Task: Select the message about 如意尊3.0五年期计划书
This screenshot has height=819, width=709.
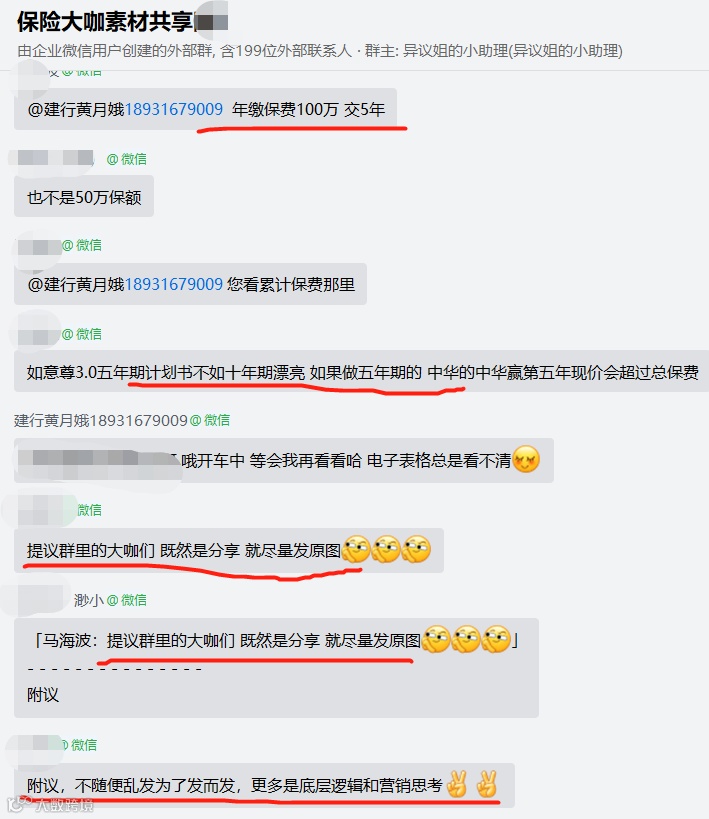Action: pyautogui.click(x=363, y=372)
